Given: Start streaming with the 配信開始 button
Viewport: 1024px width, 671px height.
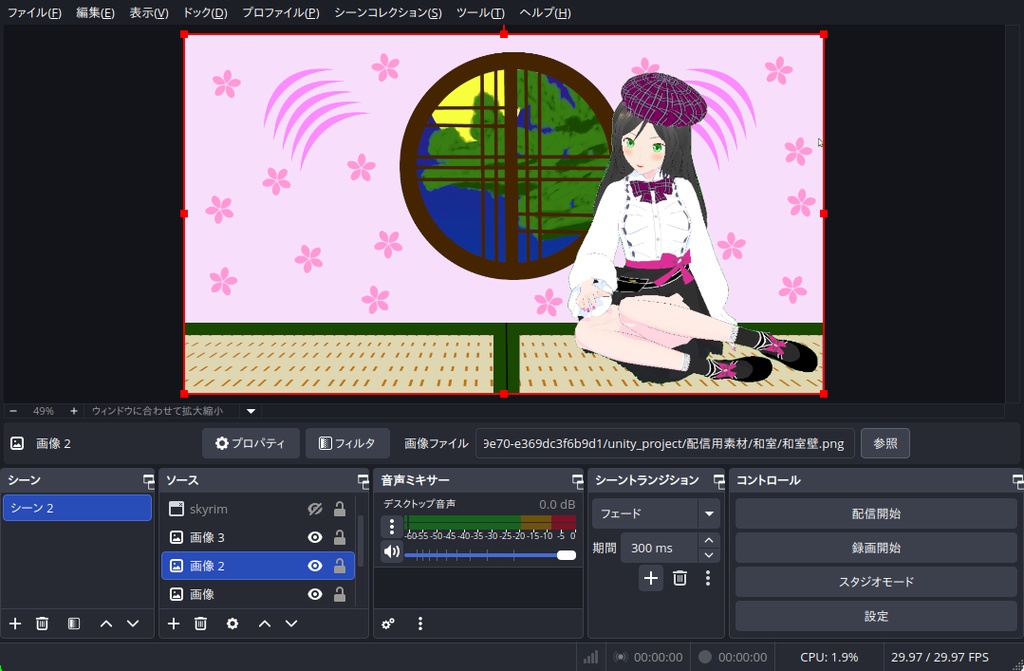Looking at the screenshot, I should pos(875,513).
